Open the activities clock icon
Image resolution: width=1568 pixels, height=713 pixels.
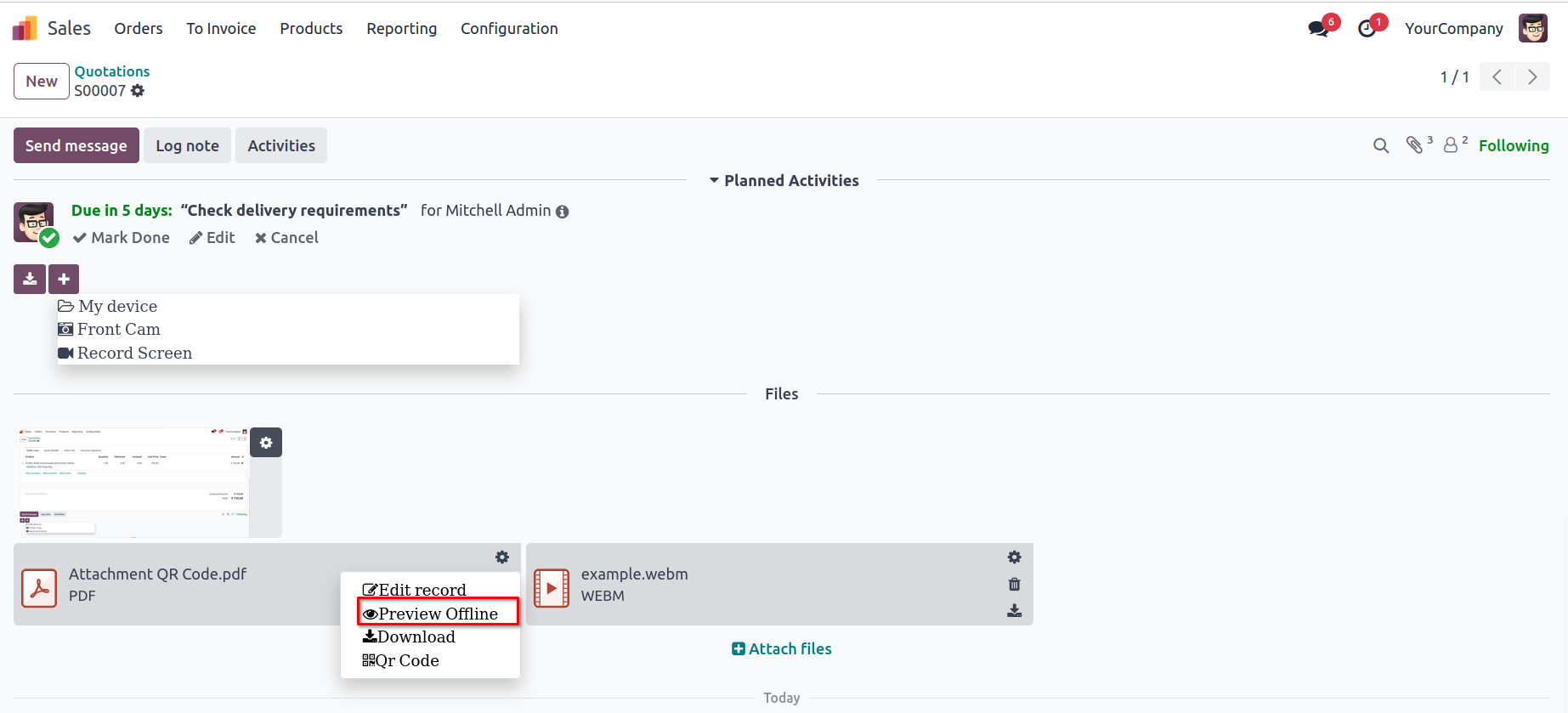tap(1367, 29)
